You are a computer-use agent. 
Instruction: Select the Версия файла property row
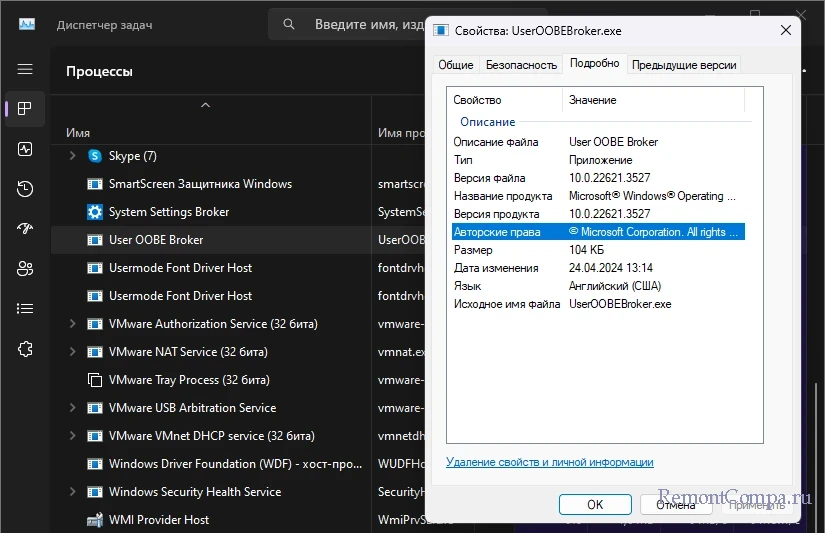click(x=598, y=178)
